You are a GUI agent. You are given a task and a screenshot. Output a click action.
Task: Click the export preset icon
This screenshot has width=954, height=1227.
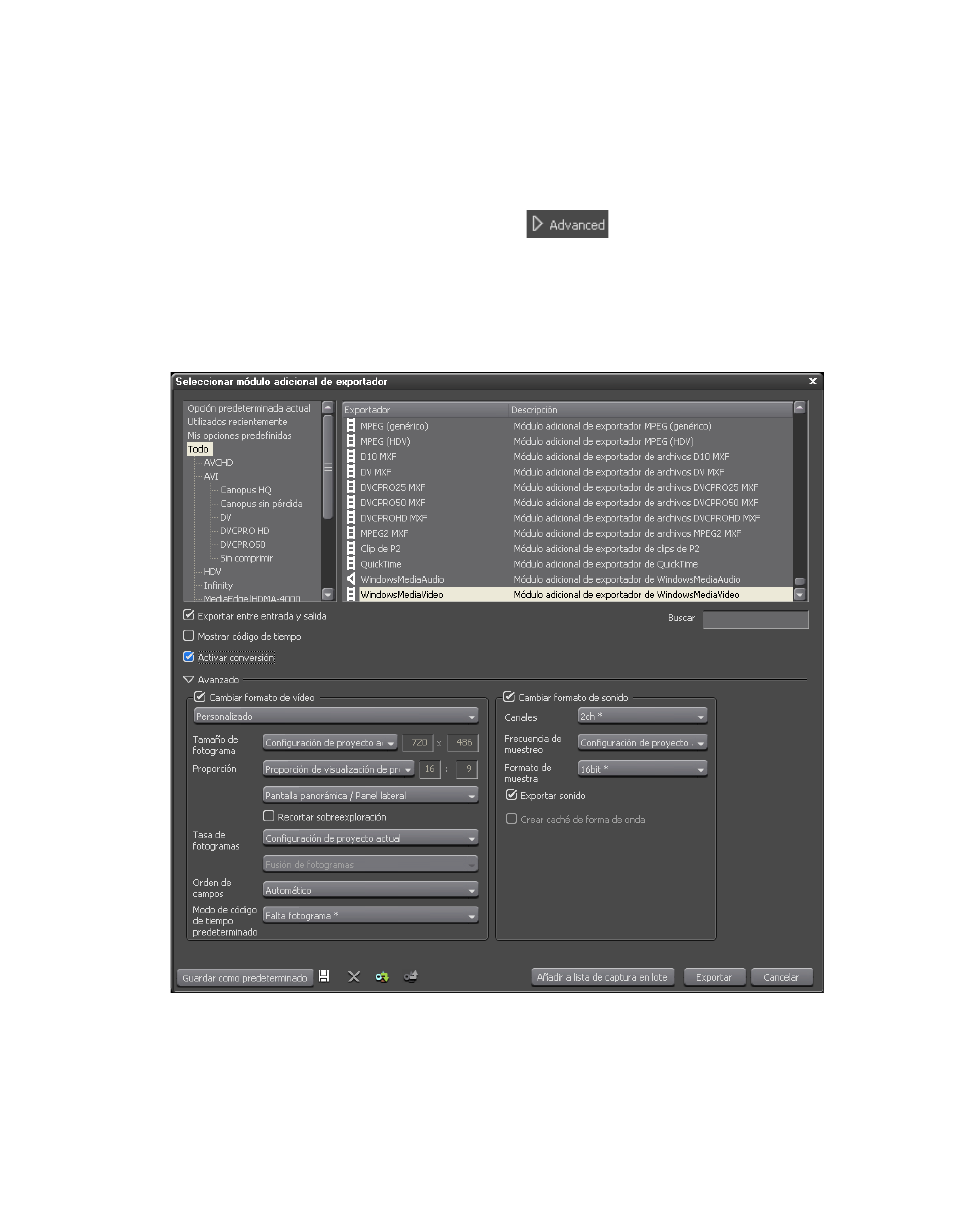click(x=409, y=976)
